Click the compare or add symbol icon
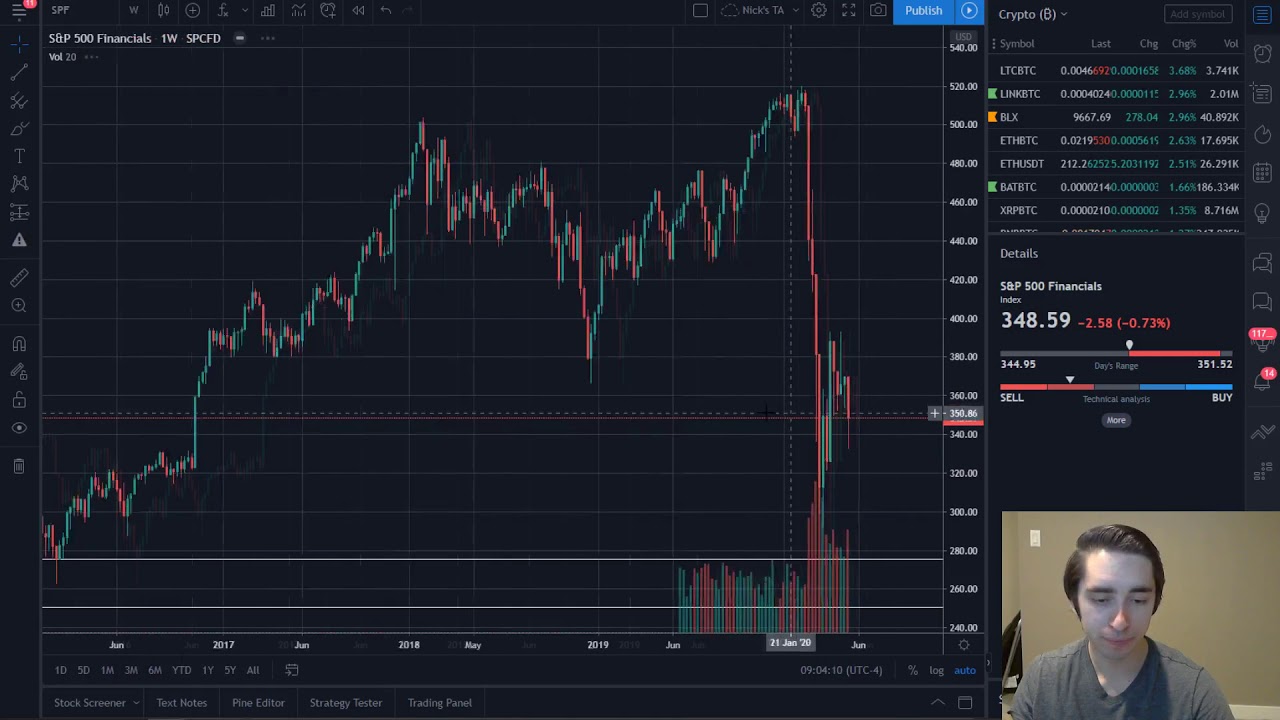Image resolution: width=1280 pixels, height=720 pixels. point(193,10)
